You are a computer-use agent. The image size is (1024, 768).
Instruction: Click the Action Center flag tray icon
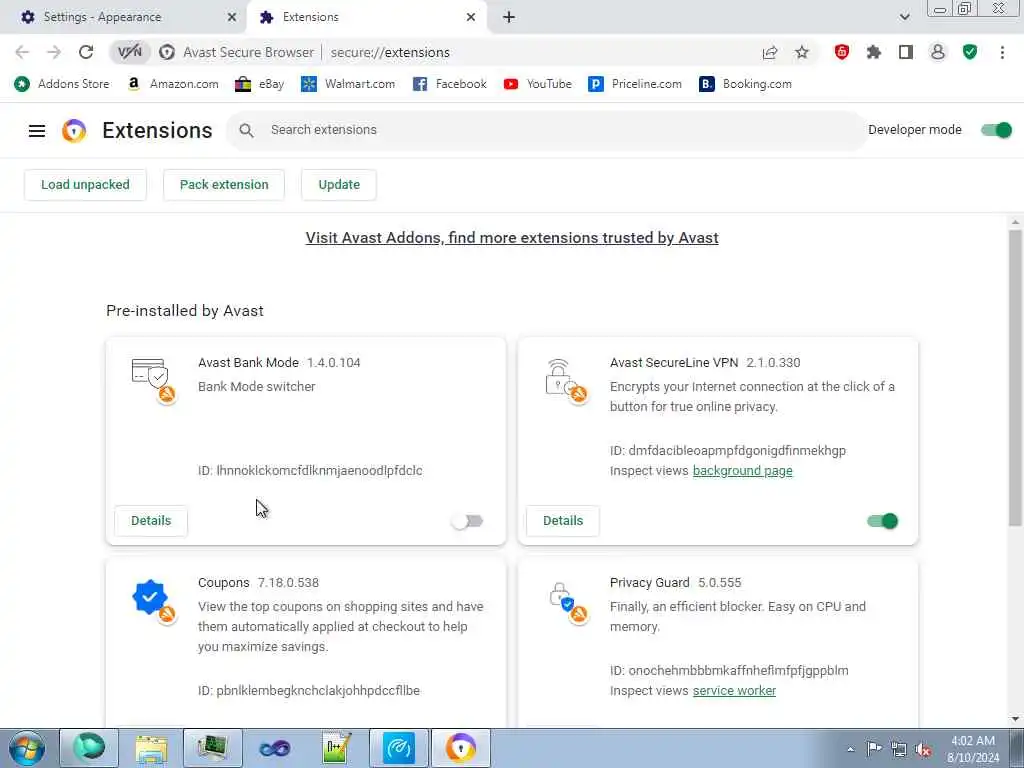pos(874,749)
